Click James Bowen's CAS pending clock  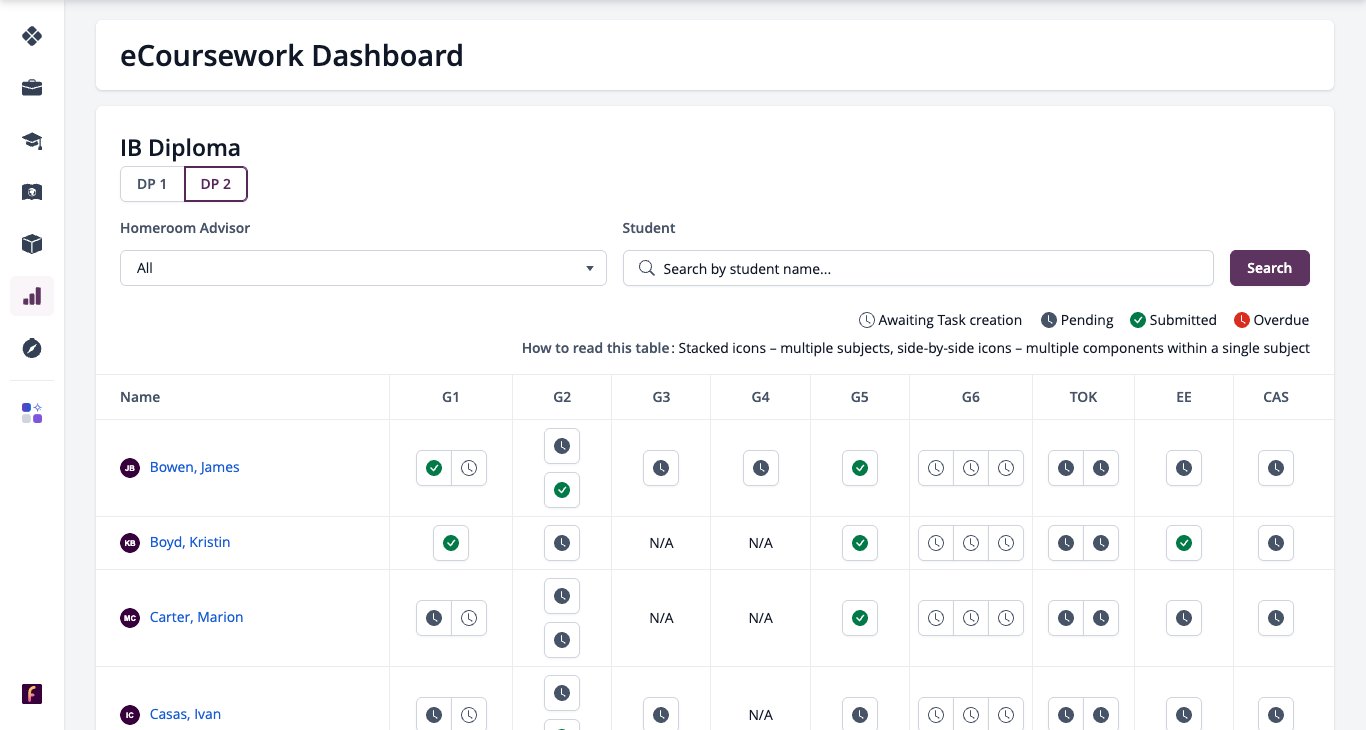tap(1276, 468)
